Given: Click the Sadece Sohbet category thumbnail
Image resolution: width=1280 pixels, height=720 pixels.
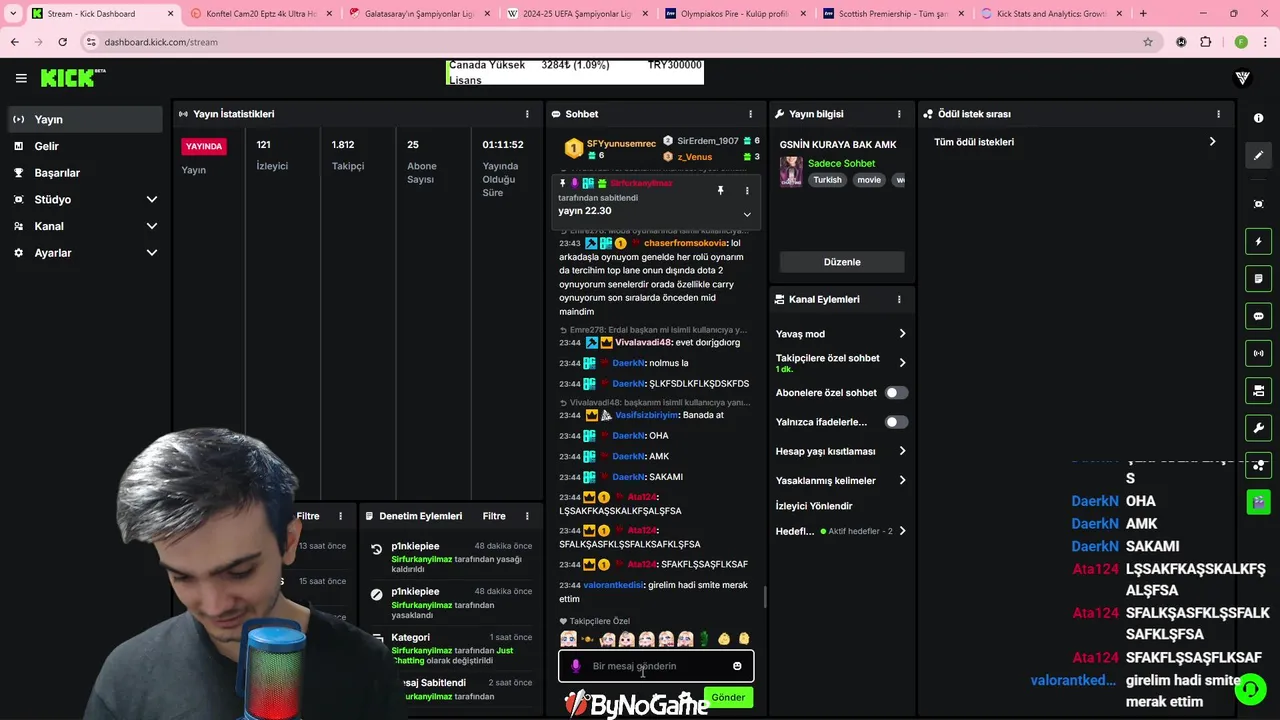Looking at the screenshot, I should (791, 171).
